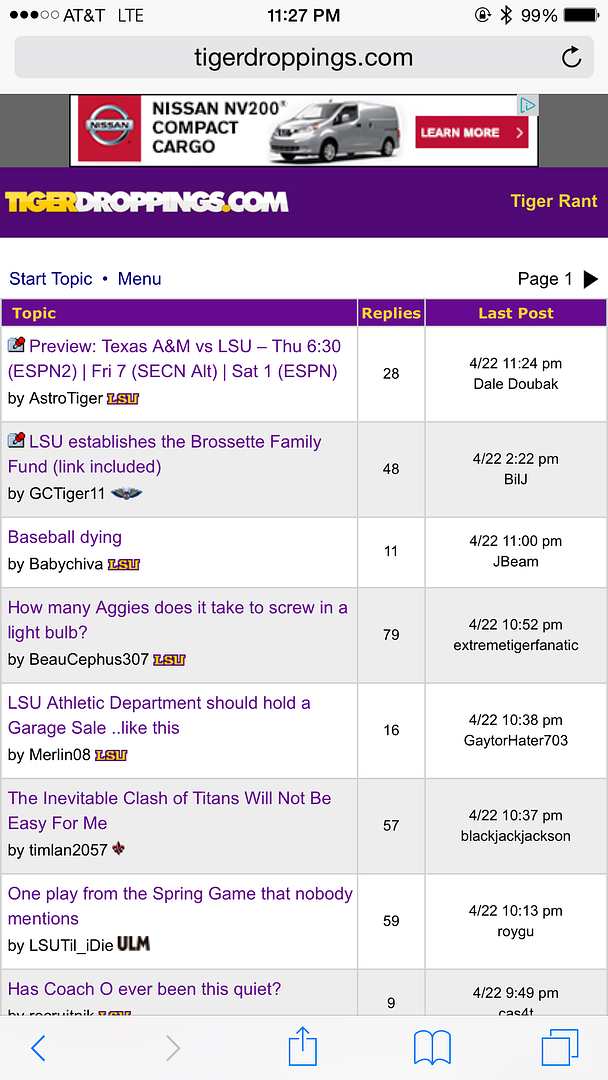The height and width of the screenshot is (1080, 608).
Task: Open the Baseball dying topic
Action: (x=65, y=537)
